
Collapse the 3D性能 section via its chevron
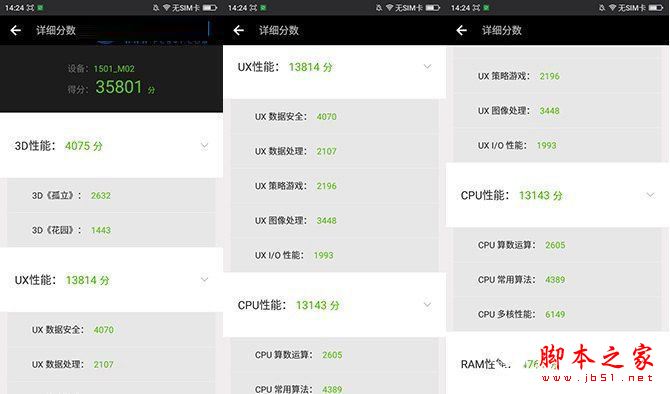point(204,146)
